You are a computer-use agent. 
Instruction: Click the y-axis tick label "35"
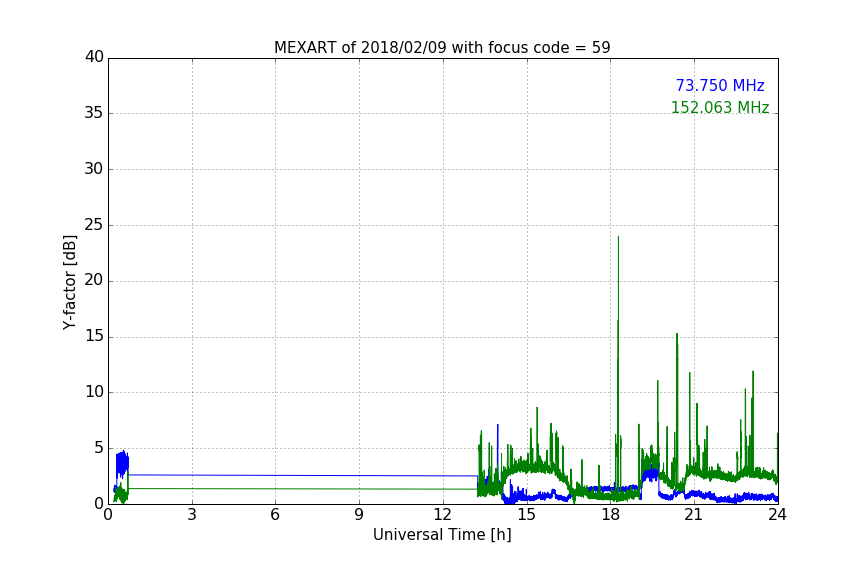(94, 113)
